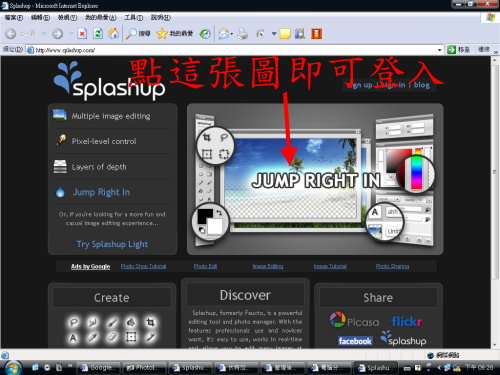Refresh the current page
The width and height of the screenshot is (500, 375).
[x=98, y=33]
